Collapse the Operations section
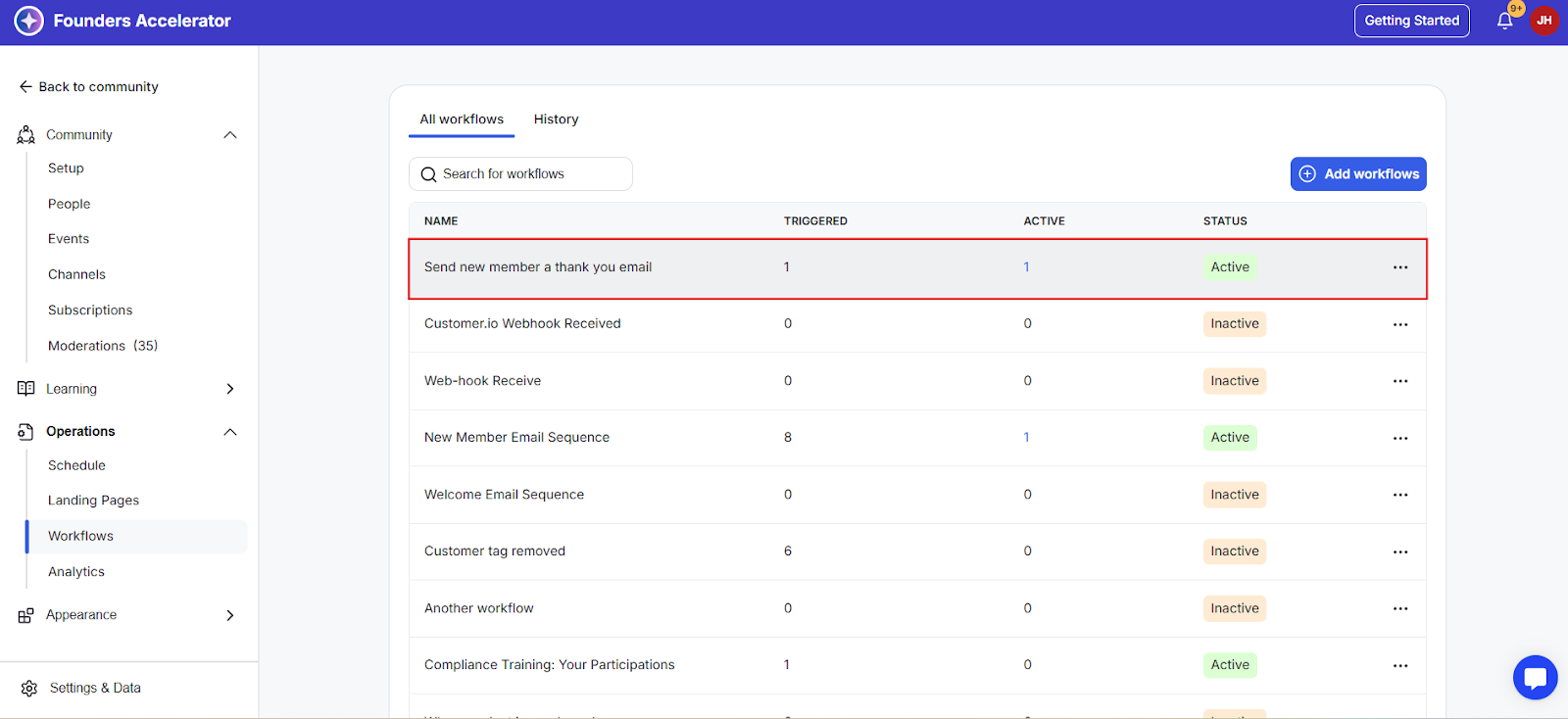 point(230,432)
